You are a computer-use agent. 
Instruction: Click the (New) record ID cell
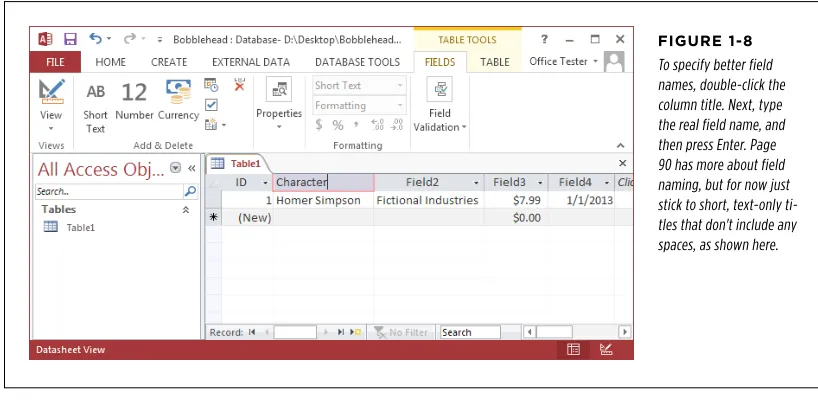247,217
